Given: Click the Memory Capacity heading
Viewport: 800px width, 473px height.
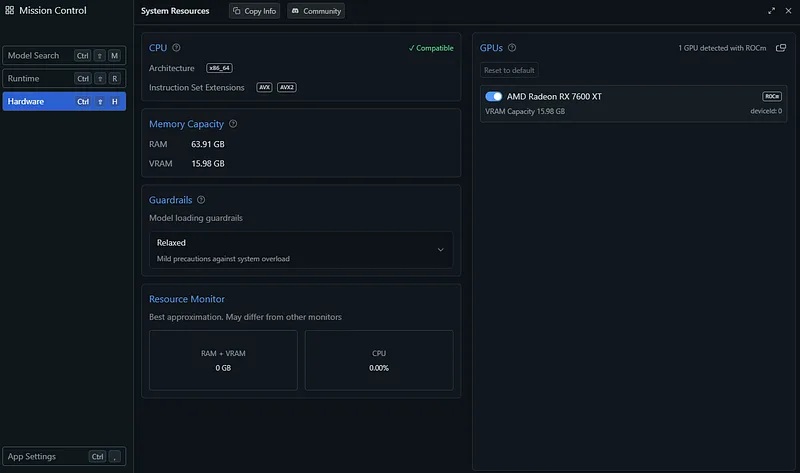Looking at the screenshot, I should [186, 124].
